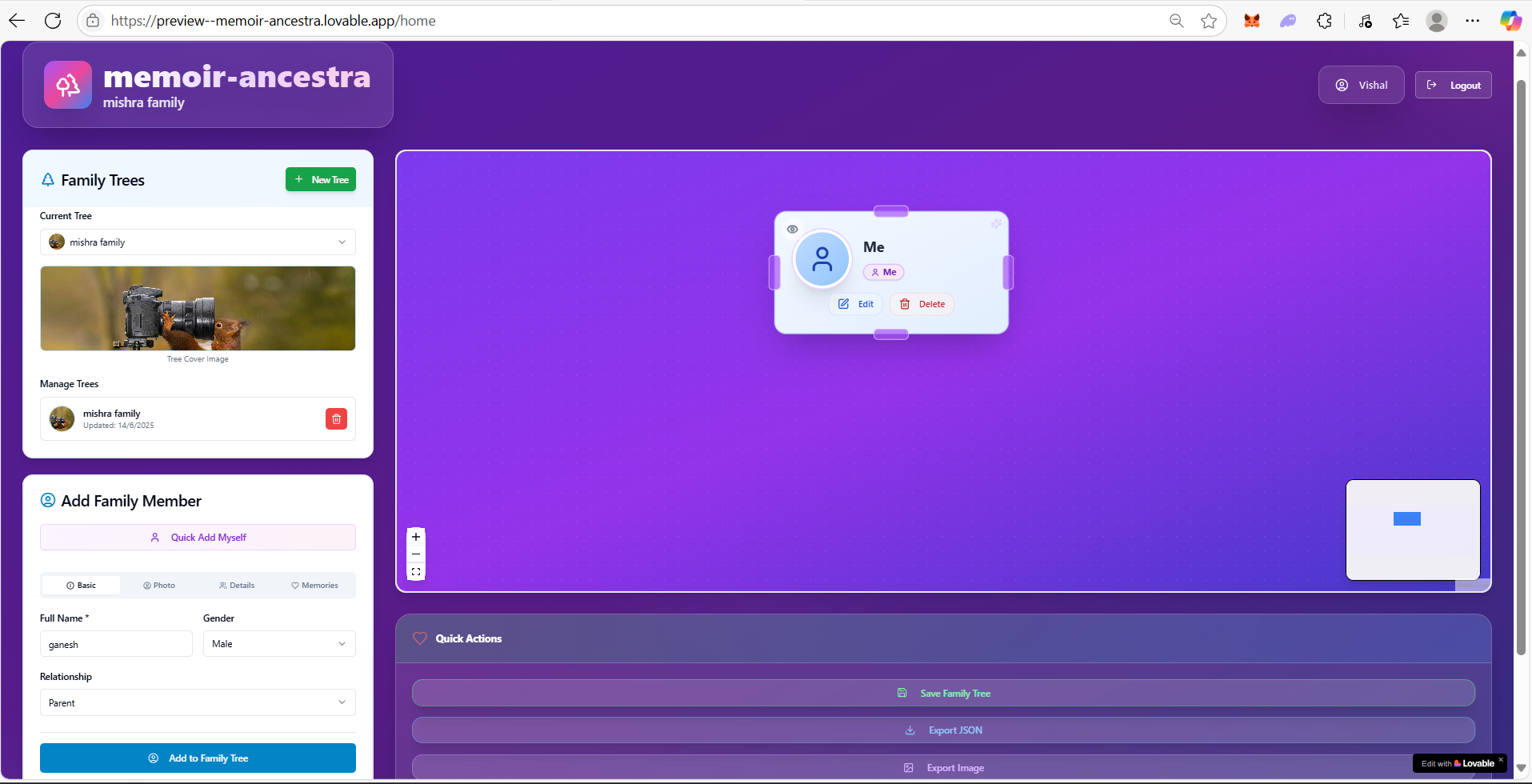The image size is (1532, 784).
Task: Open the Gender dropdown showing Male
Action: [279, 644]
